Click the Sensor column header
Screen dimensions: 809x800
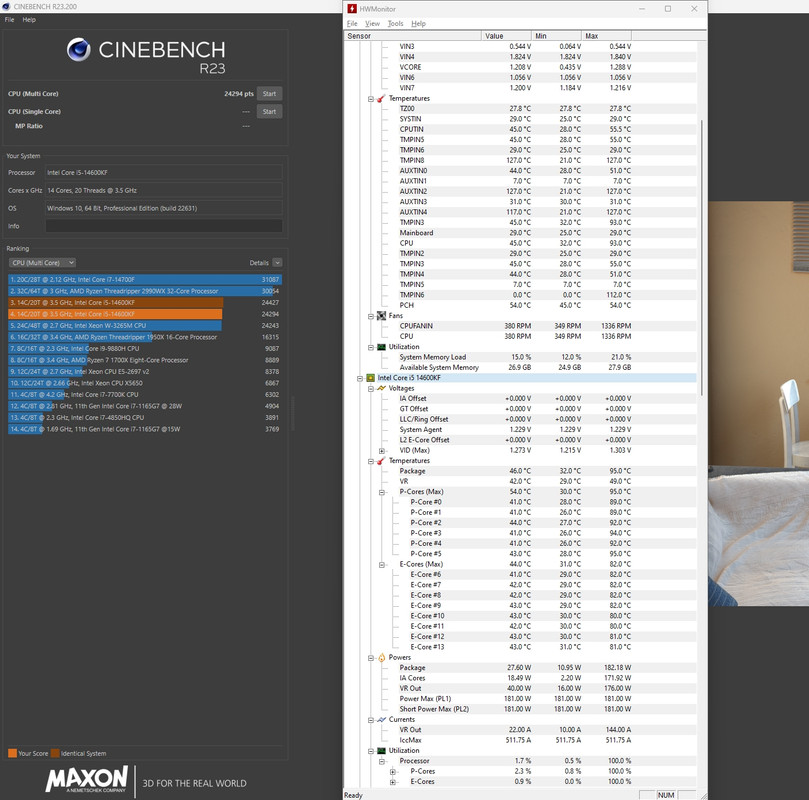click(x=413, y=36)
